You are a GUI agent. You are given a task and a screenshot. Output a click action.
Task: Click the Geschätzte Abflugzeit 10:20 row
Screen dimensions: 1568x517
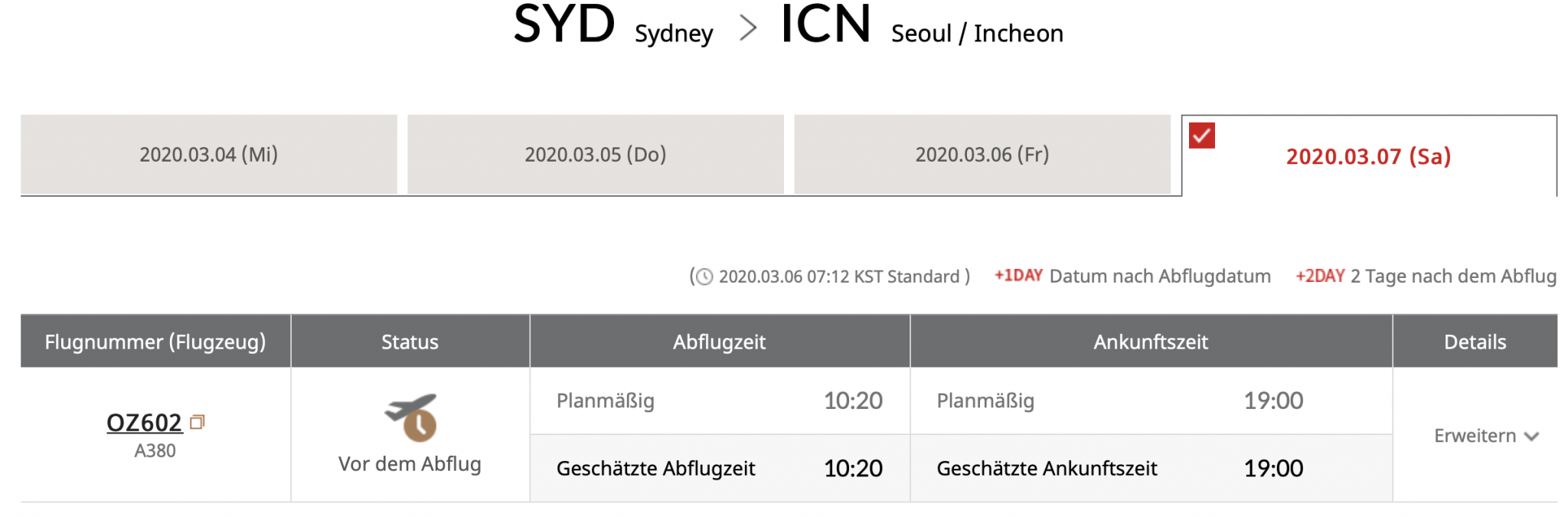click(x=719, y=468)
